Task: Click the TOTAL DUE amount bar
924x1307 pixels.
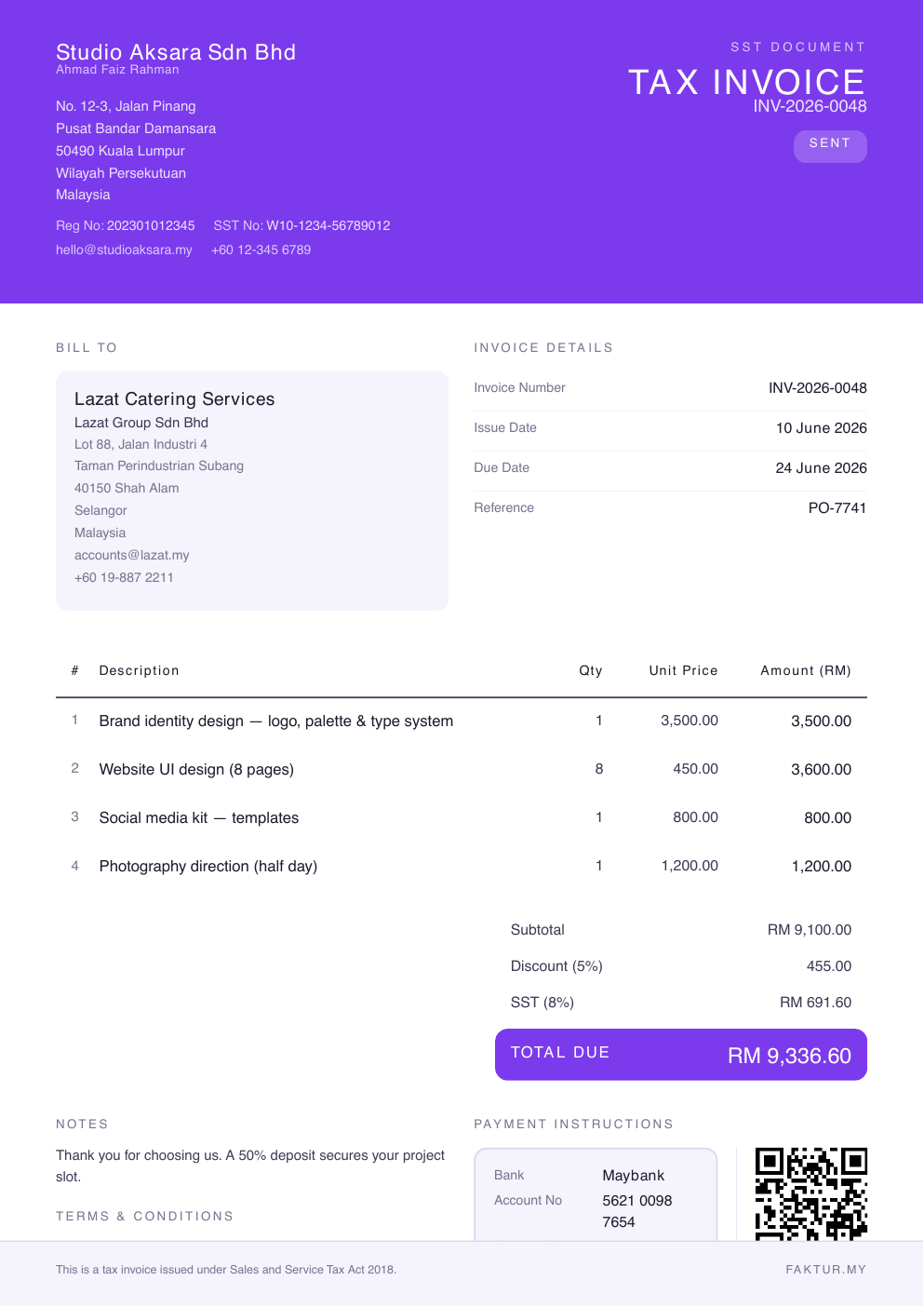Action: [681, 1055]
